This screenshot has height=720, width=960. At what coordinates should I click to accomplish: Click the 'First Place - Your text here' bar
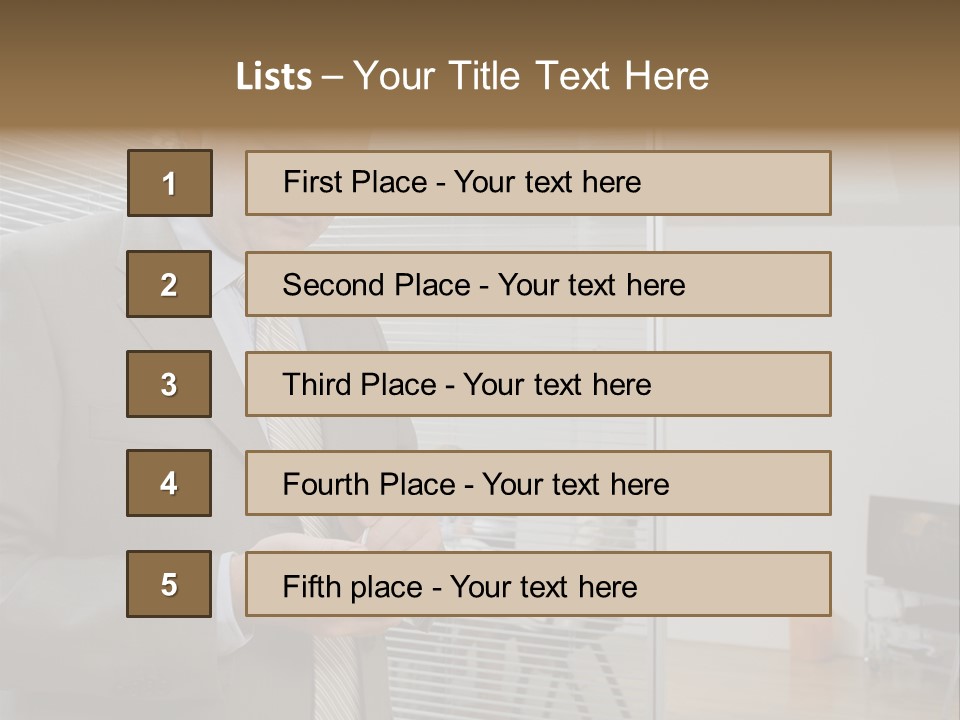538,183
